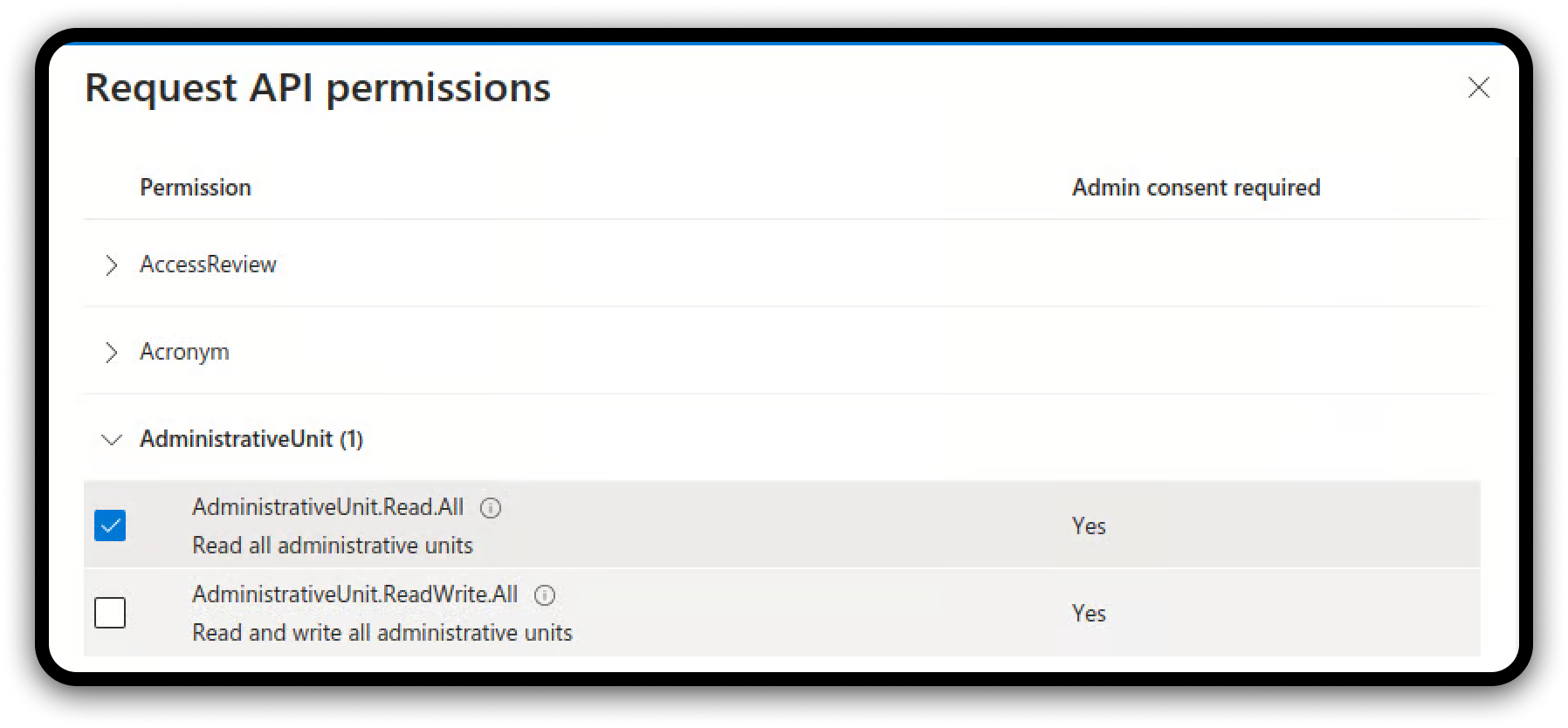1568x728 pixels.
Task: Select the AdministrativeUnit (1) group heading
Action: pos(251,439)
